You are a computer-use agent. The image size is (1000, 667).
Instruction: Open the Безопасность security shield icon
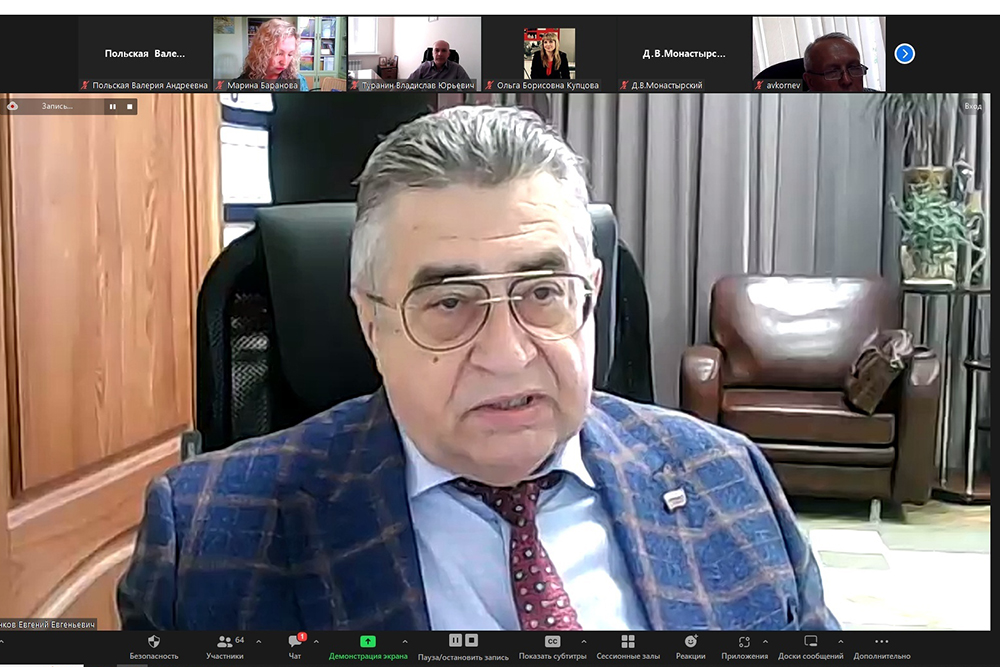point(153,641)
